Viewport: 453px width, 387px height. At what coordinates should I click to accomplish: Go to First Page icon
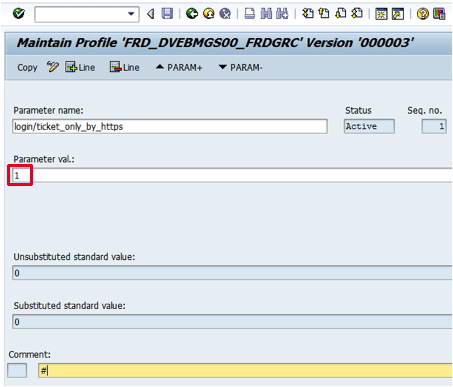[308, 14]
